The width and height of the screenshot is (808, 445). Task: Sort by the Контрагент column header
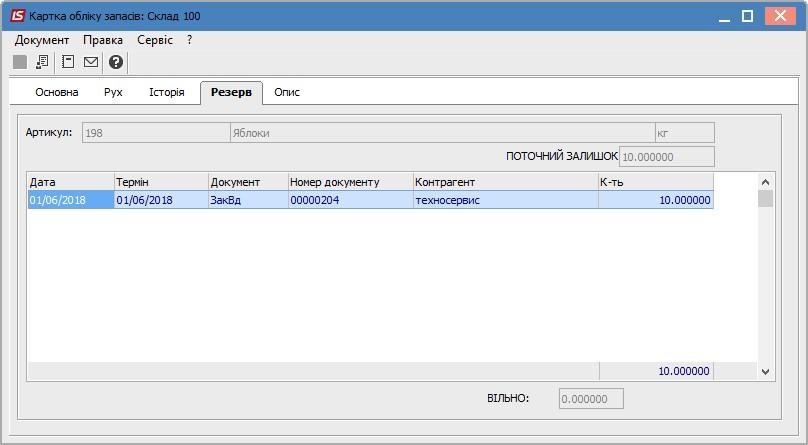coord(506,182)
